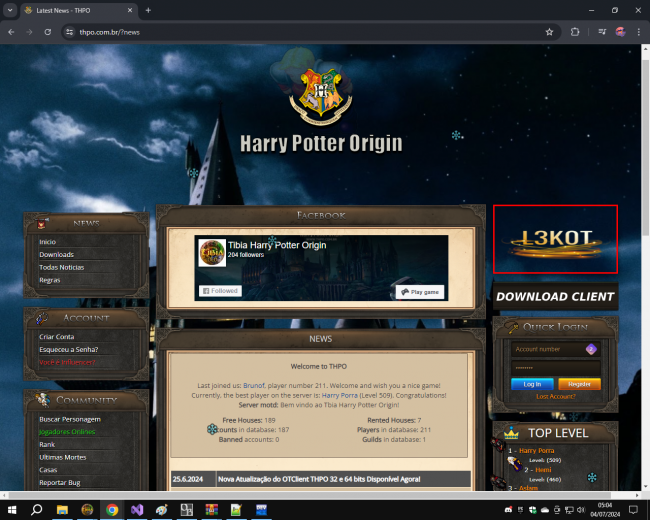Open the Downloads menu link

point(56,255)
